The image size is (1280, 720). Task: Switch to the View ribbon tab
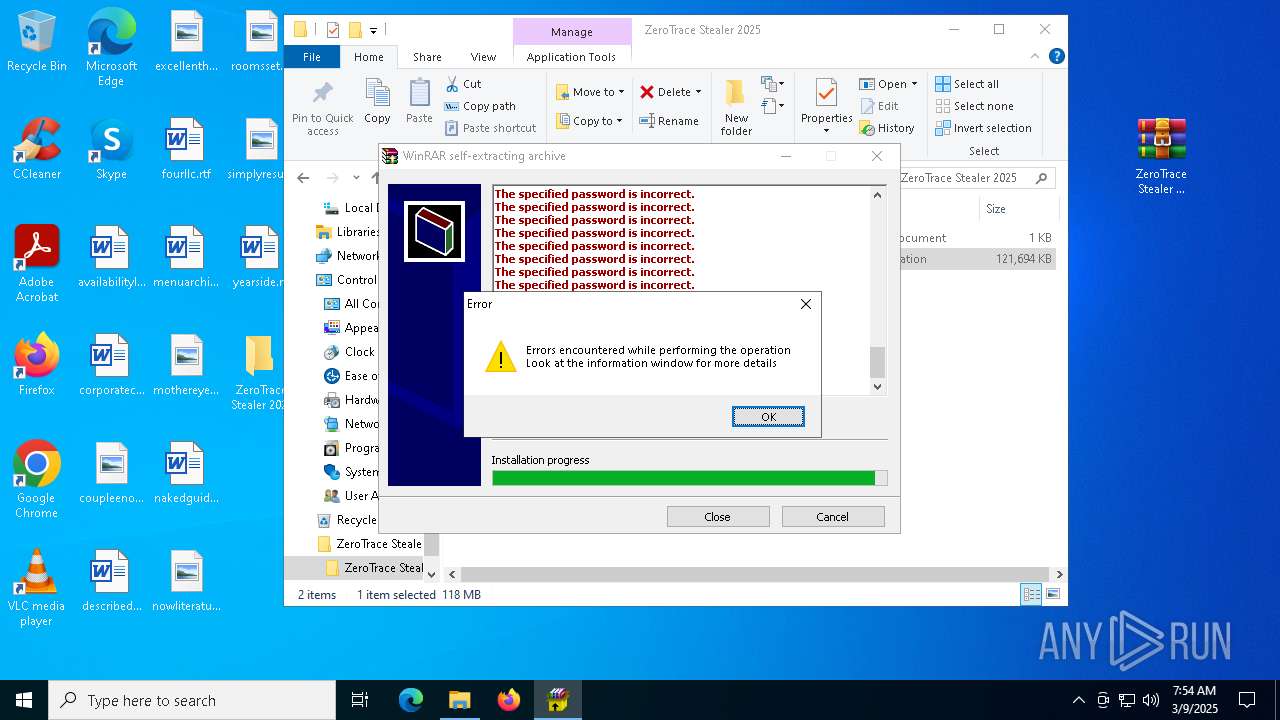pyautogui.click(x=483, y=57)
